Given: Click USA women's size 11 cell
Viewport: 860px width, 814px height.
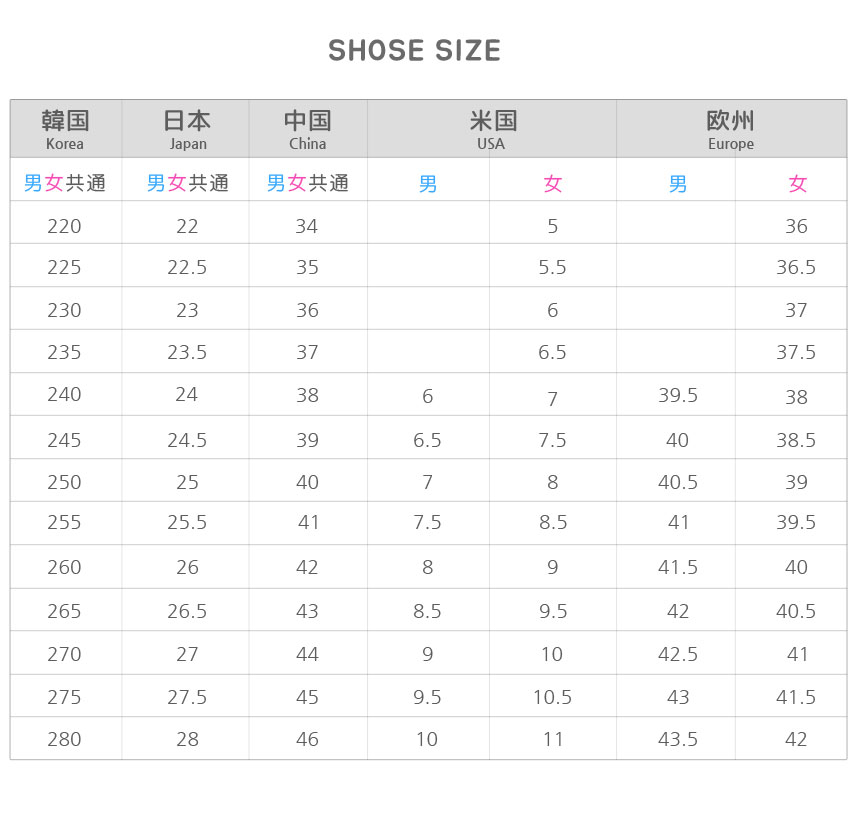Looking at the screenshot, I should [553, 739].
